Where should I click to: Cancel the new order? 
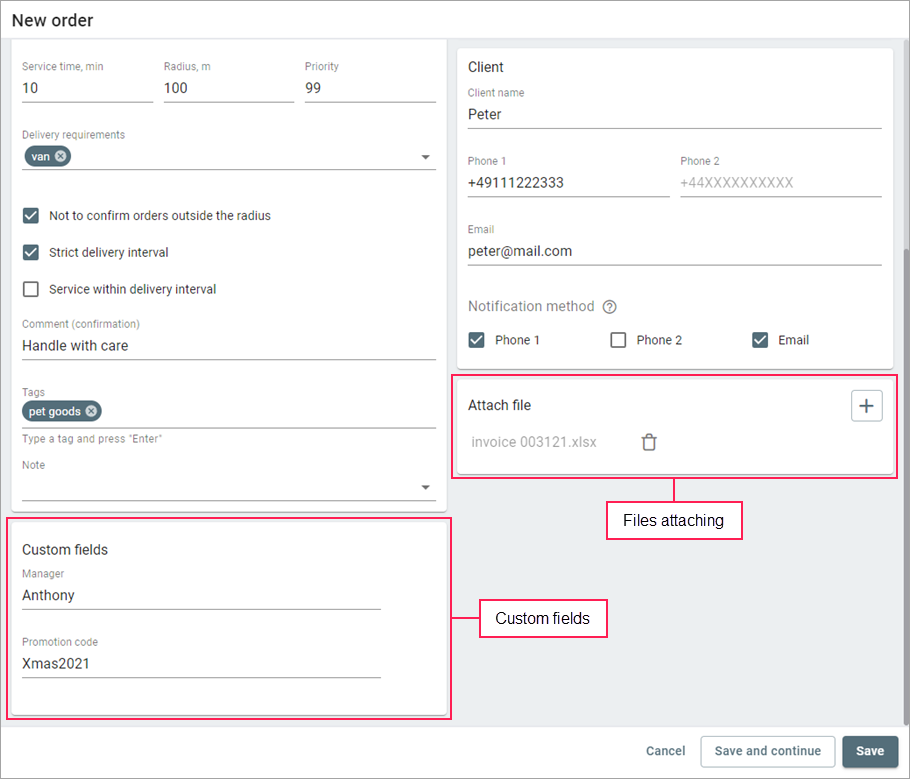click(665, 751)
